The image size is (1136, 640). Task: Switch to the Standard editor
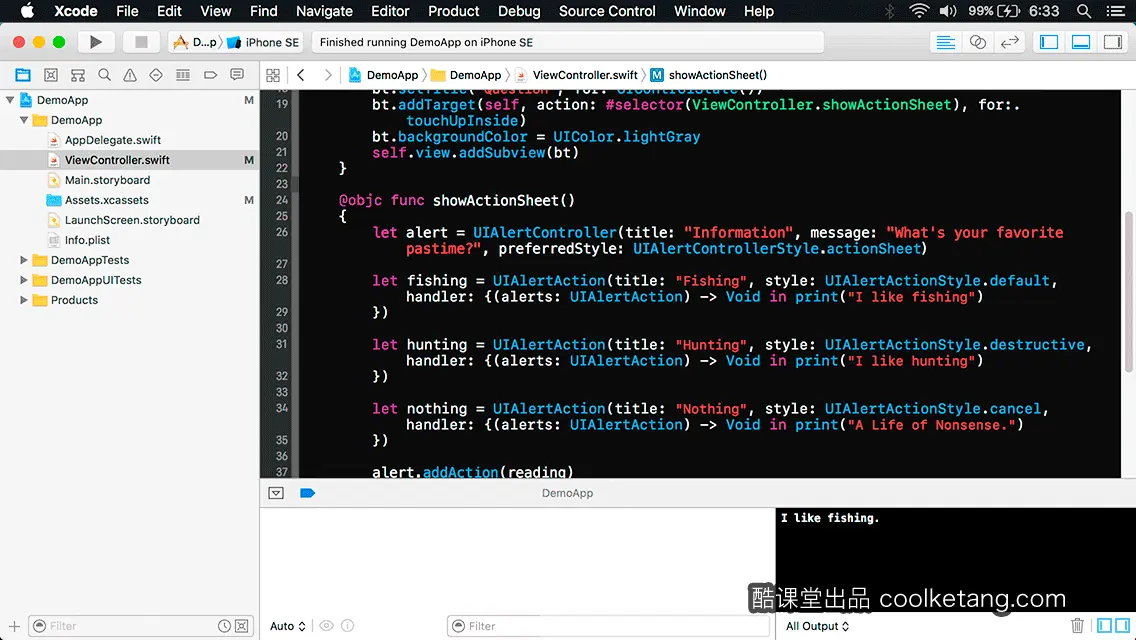(945, 42)
